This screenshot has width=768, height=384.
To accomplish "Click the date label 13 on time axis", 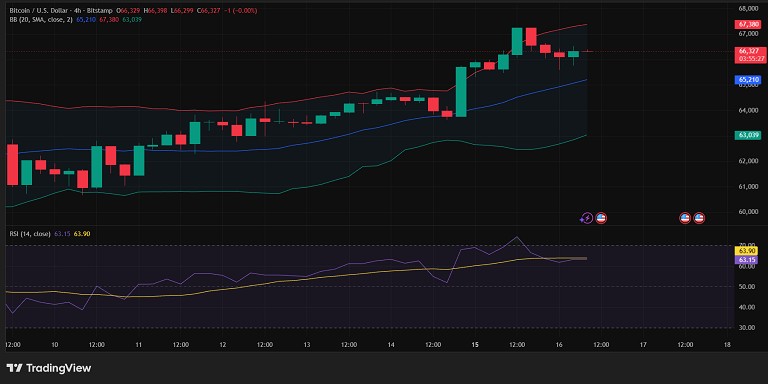I will coord(307,345).
